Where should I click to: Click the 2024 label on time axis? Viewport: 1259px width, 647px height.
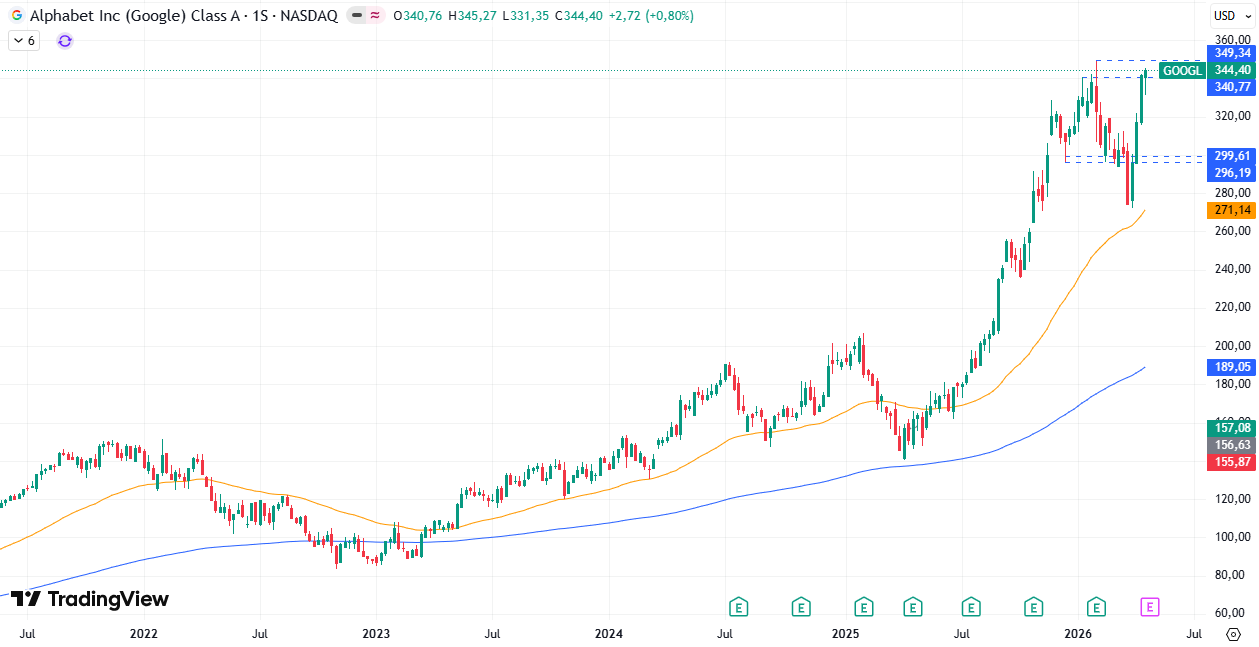(608, 634)
